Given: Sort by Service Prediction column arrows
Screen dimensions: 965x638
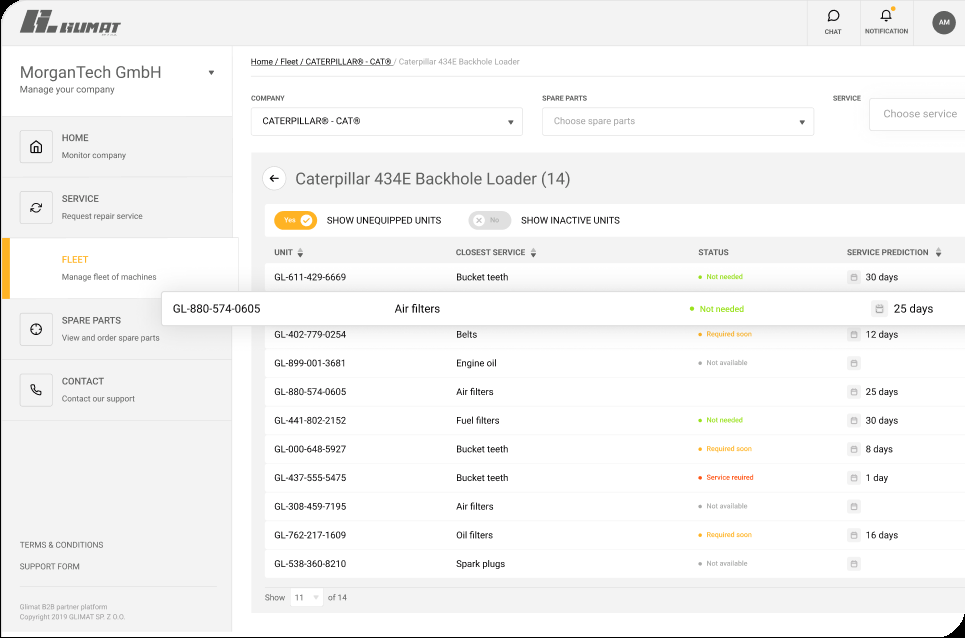Looking at the screenshot, I should [939, 252].
